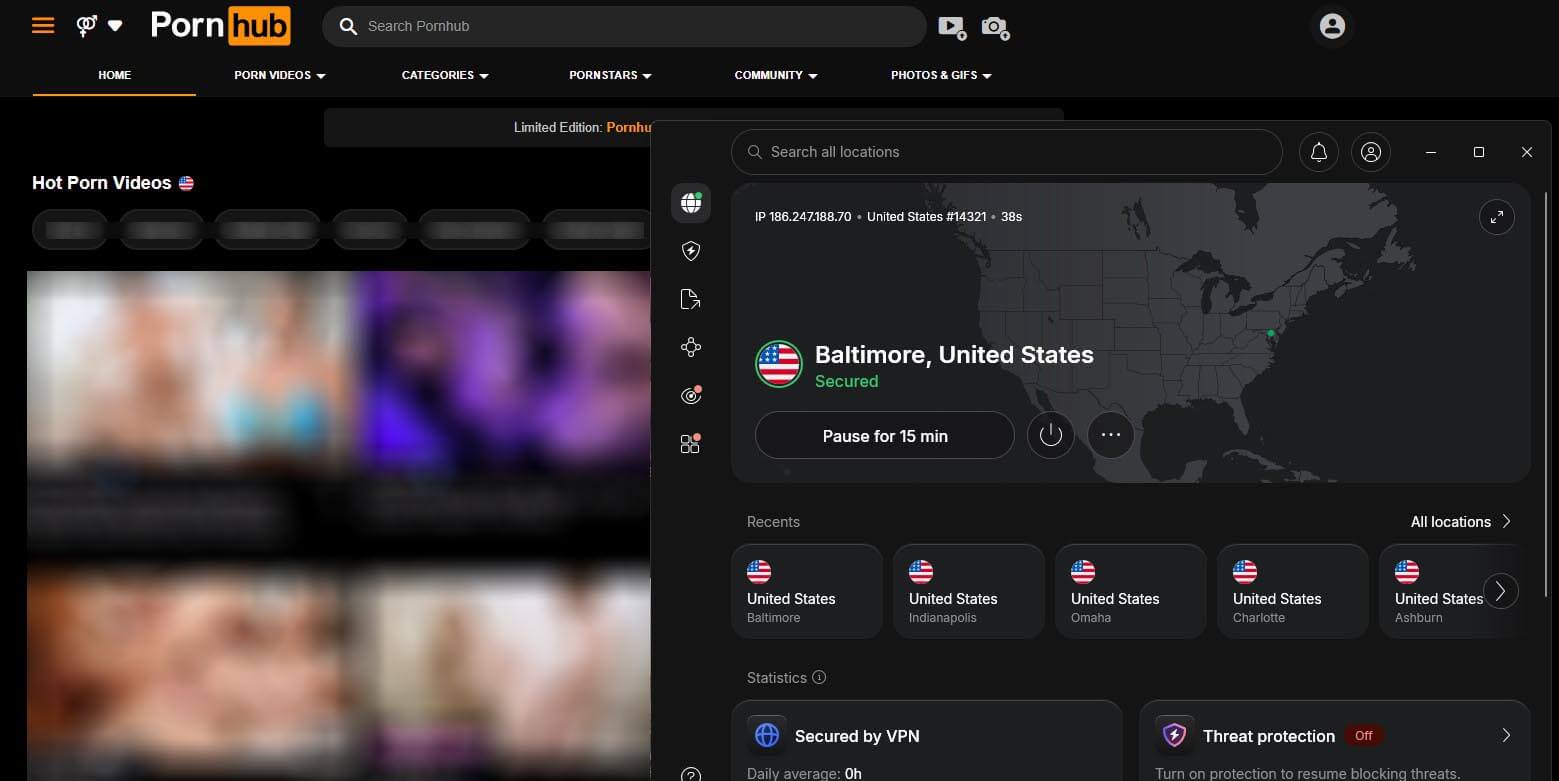The width and height of the screenshot is (1559, 781).
Task: Focus the website search field
Action: coord(624,26)
